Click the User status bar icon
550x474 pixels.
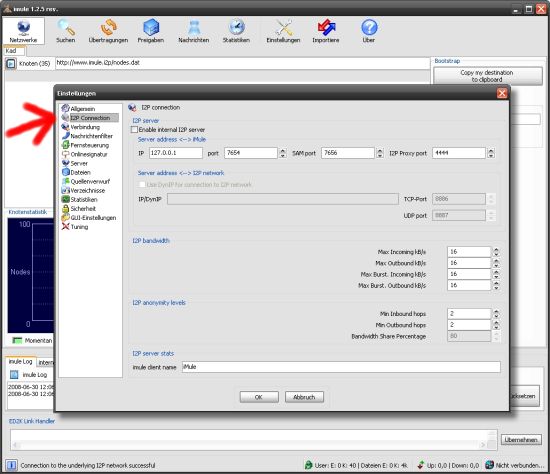click(x=308, y=465)
